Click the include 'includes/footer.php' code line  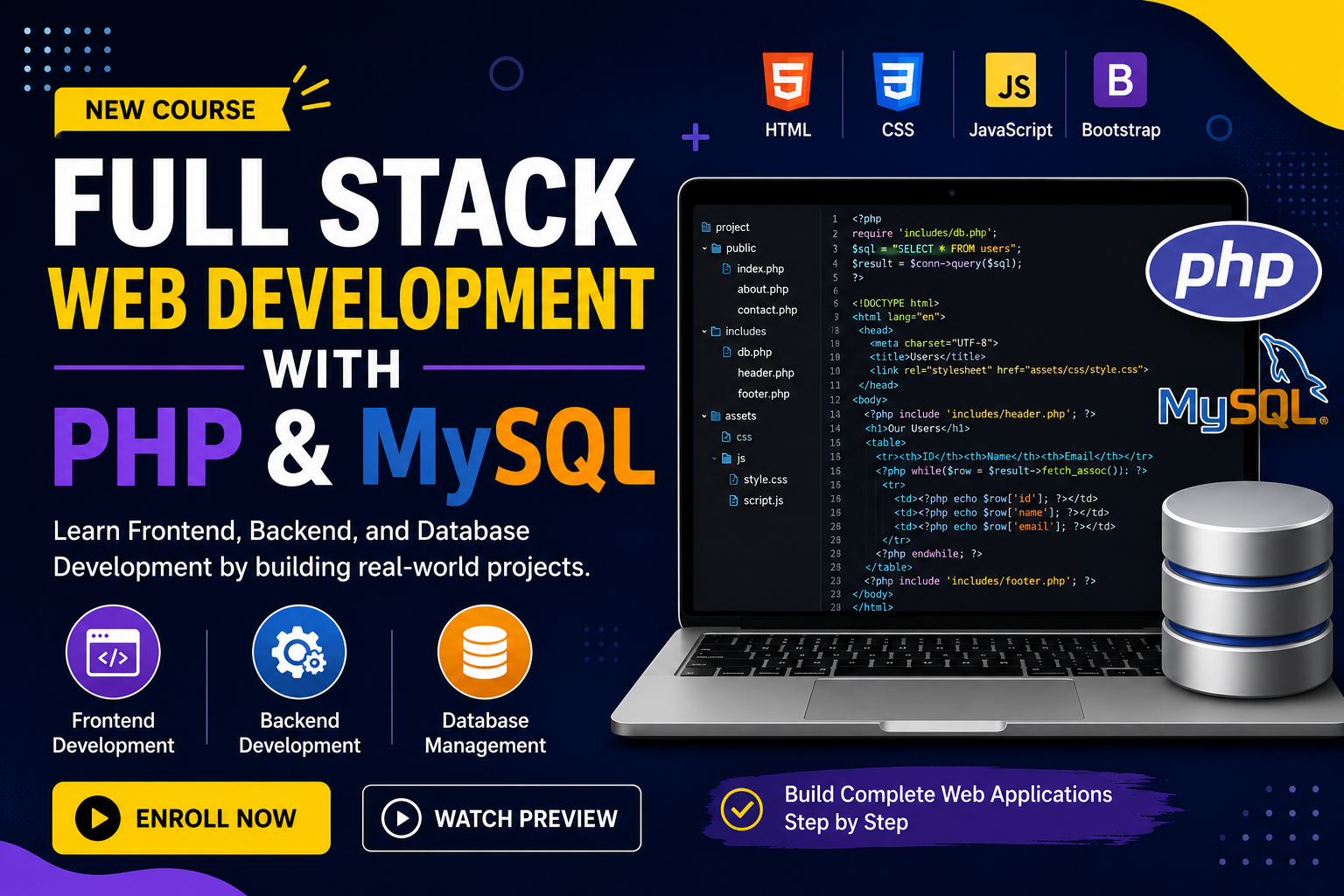point(979,581)
